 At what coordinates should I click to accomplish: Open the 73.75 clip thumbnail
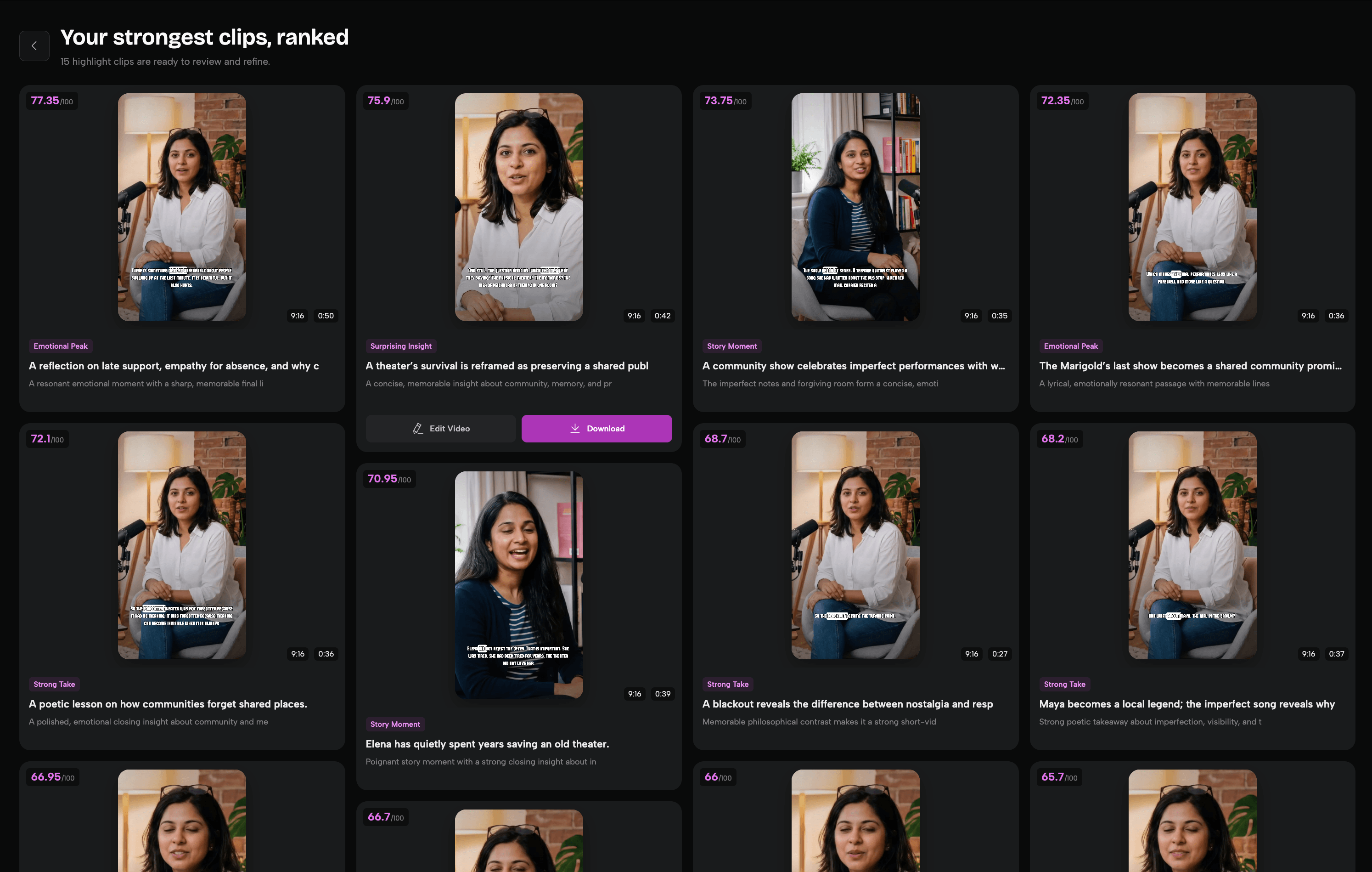855,207
